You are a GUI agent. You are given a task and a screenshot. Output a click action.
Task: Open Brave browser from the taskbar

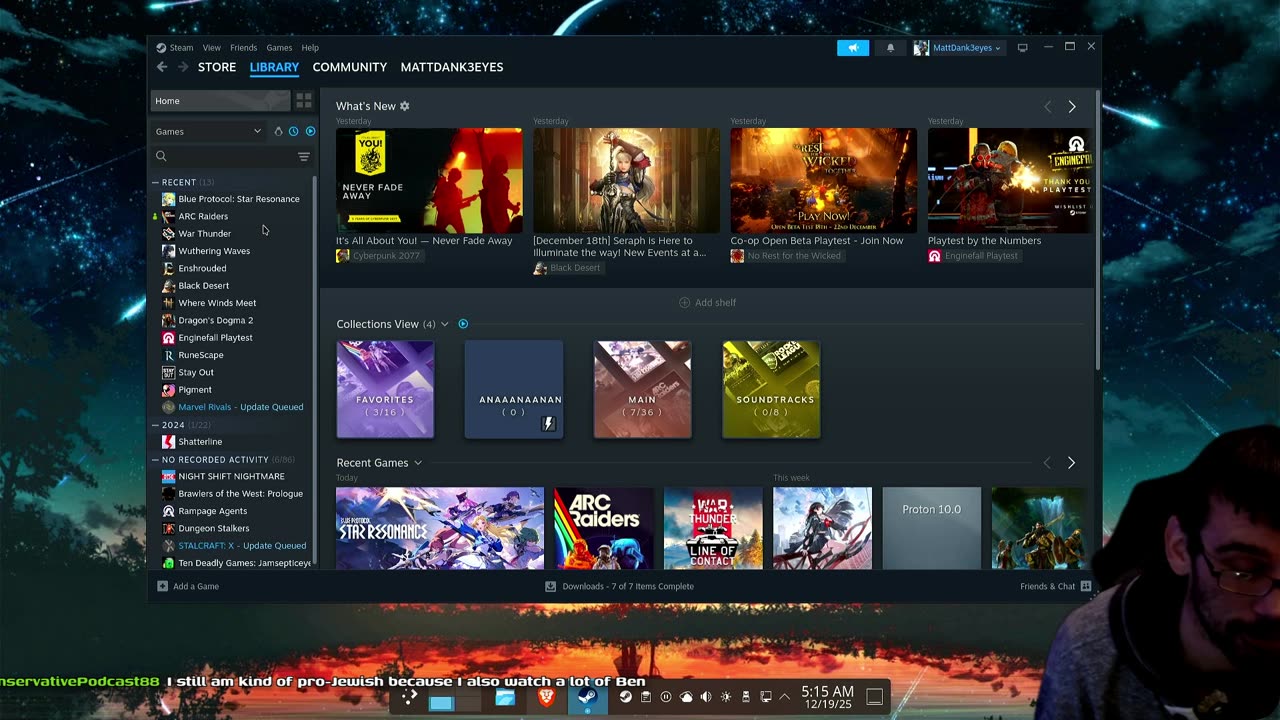tap(546, 697)
